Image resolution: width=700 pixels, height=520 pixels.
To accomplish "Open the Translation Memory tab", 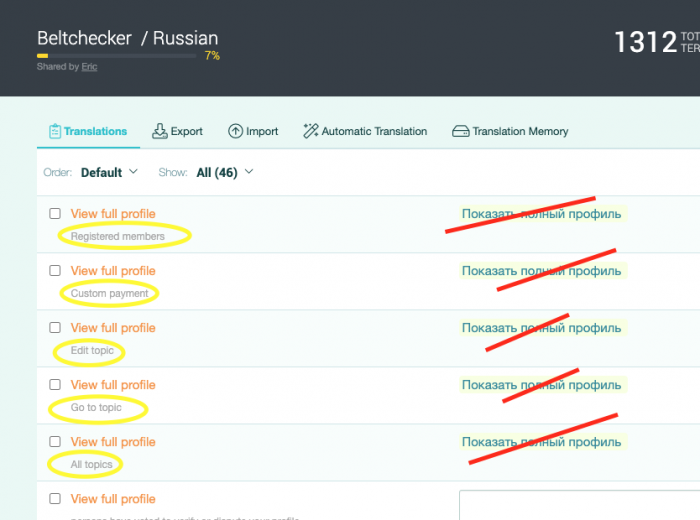I will (520, 131).
